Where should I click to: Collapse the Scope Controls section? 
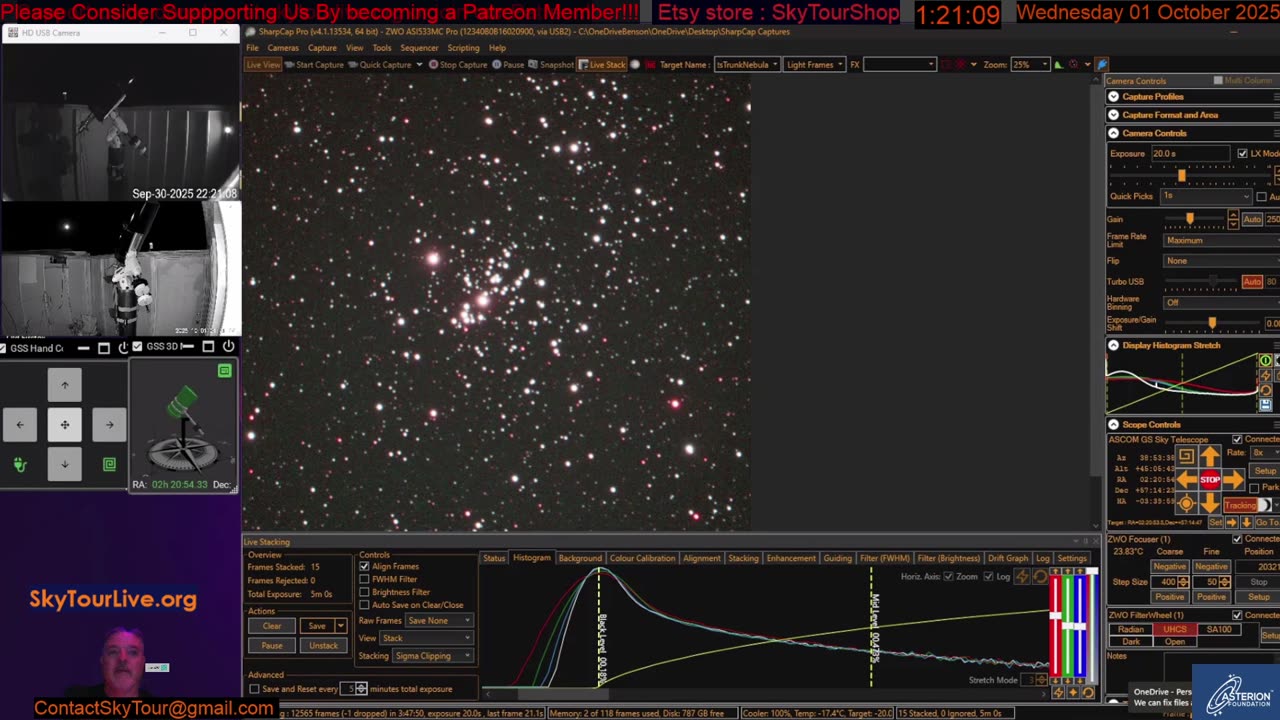(1113, 425)
